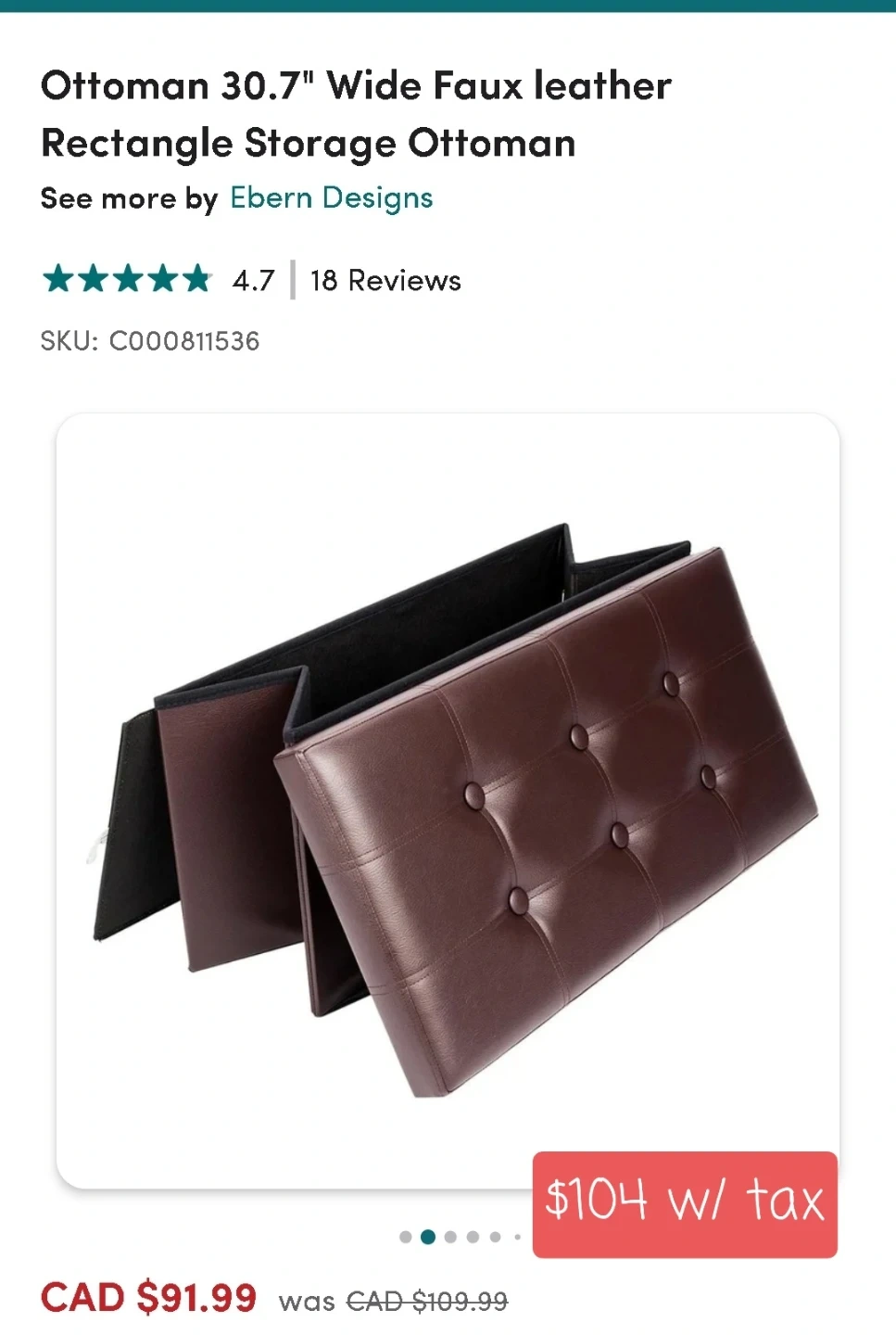Select the third image carousel dot
Screen dimensions: 896x1335
click(x=450, y=1237)
